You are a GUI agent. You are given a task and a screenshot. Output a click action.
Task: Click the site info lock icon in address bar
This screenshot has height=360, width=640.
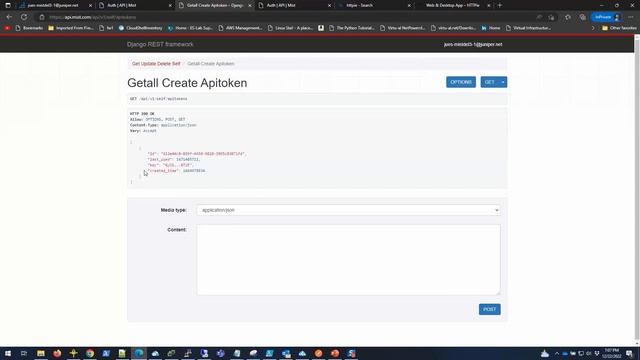click(x=42, y=17)
